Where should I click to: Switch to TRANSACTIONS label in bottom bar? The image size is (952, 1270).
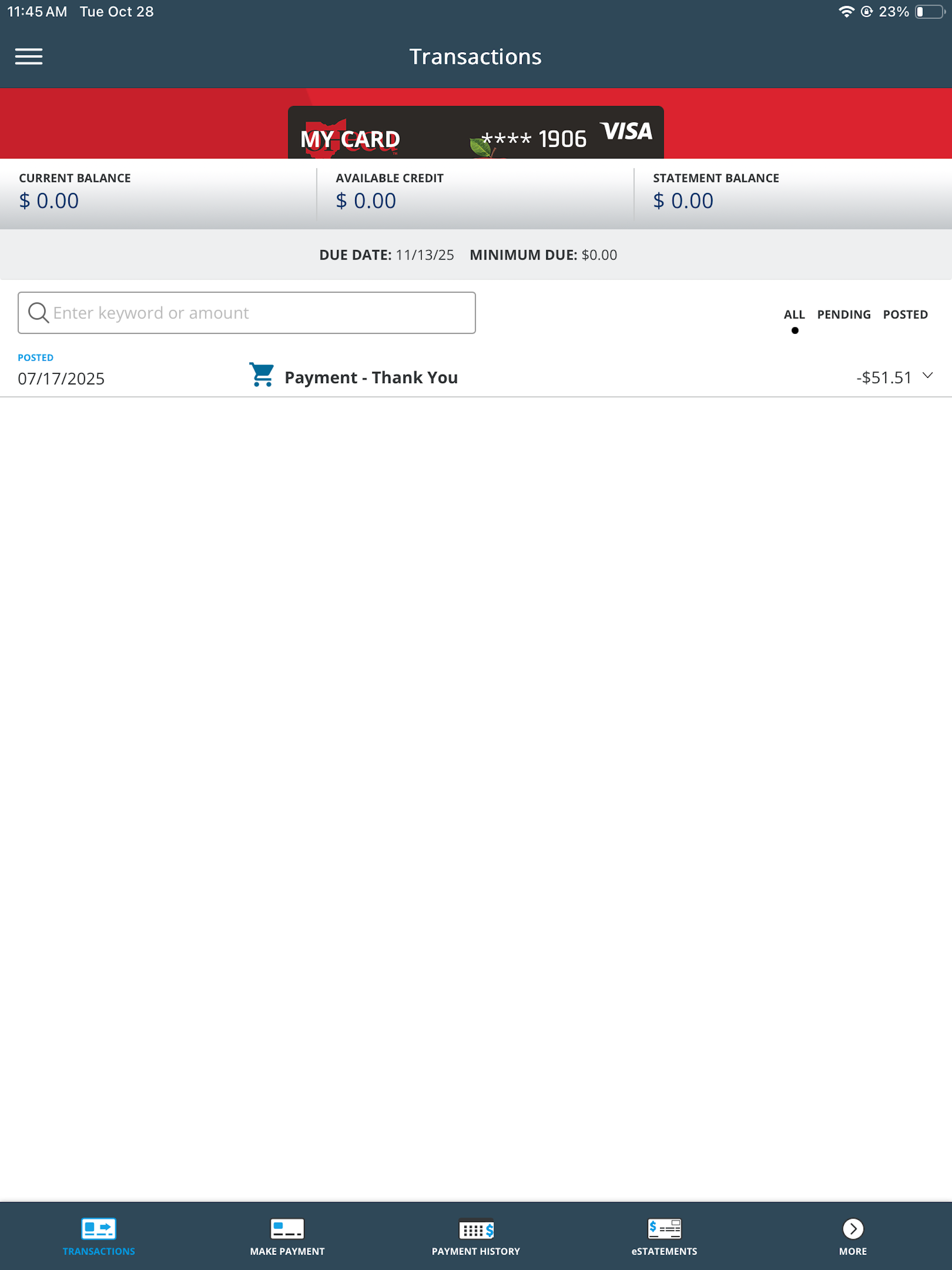click(99, 1251)
